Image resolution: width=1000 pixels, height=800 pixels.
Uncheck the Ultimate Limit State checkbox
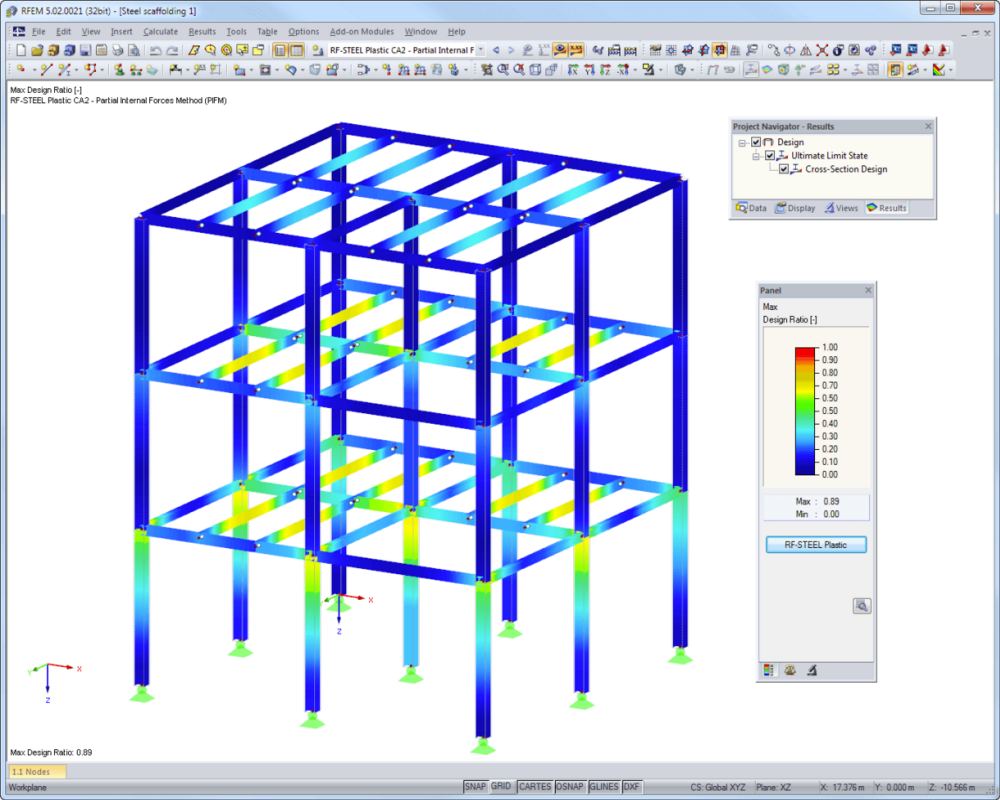click(x=768, y=156)
